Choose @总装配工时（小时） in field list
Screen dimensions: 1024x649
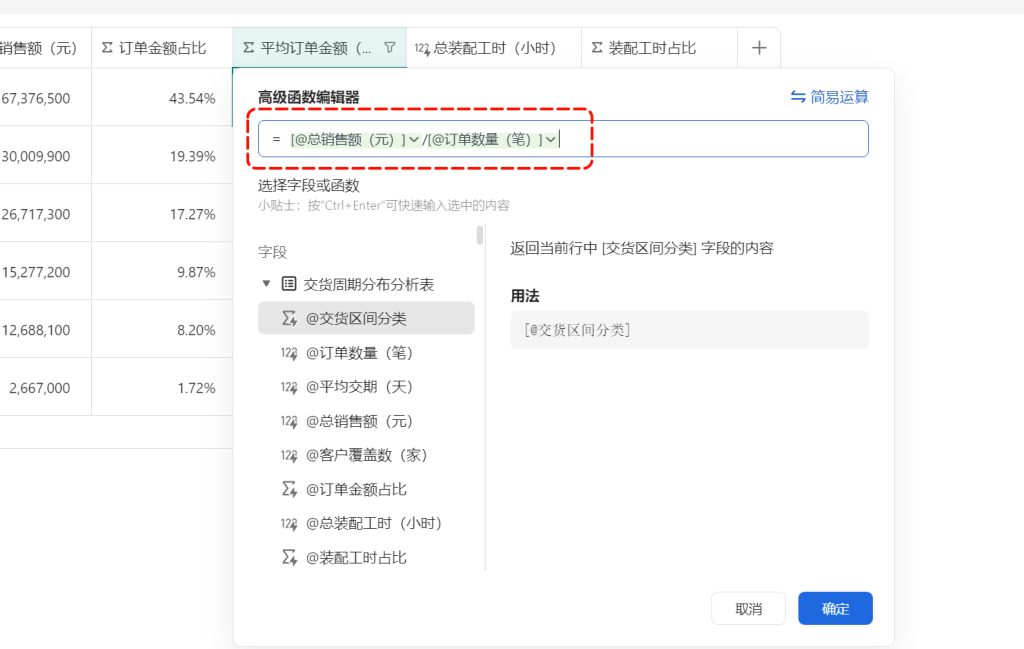coord(366,523)
